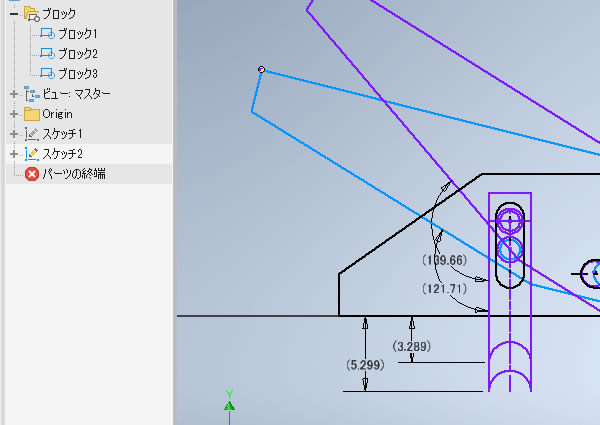Expand the ビュー: マスター node
This screenshot has height=425, width=600.
14,94
